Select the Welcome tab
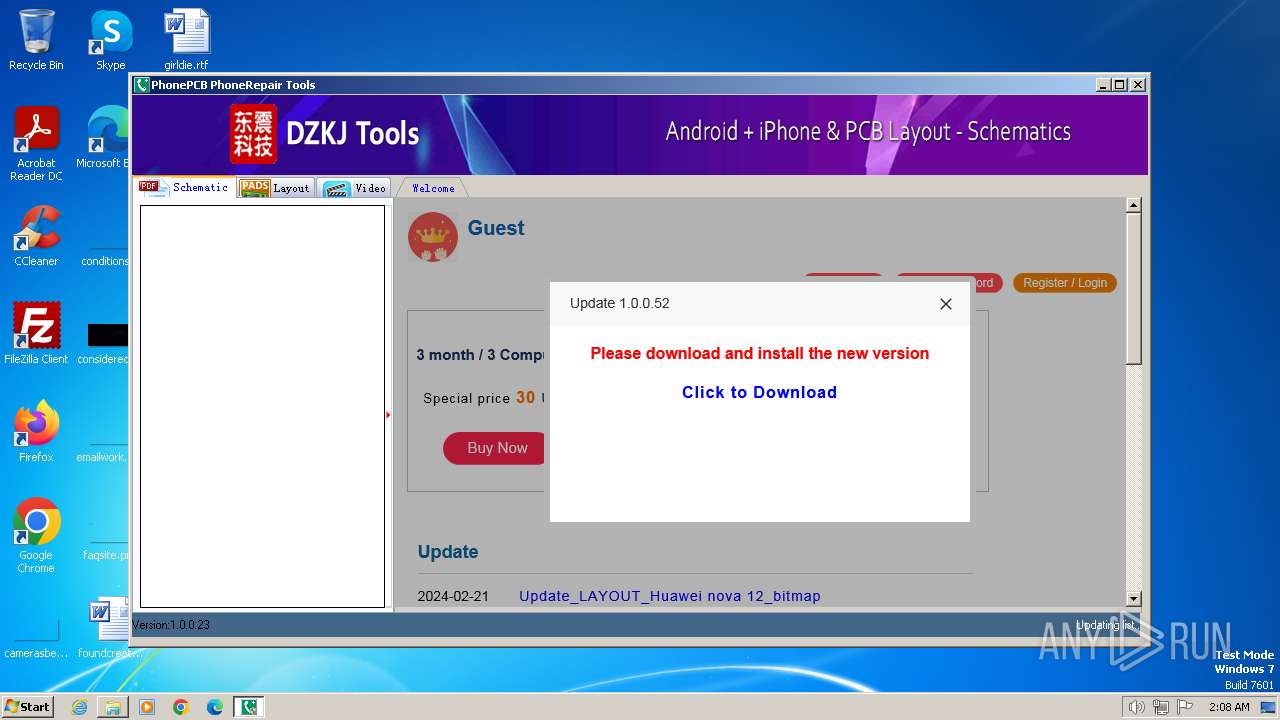1280x720 pixels. 433,188
